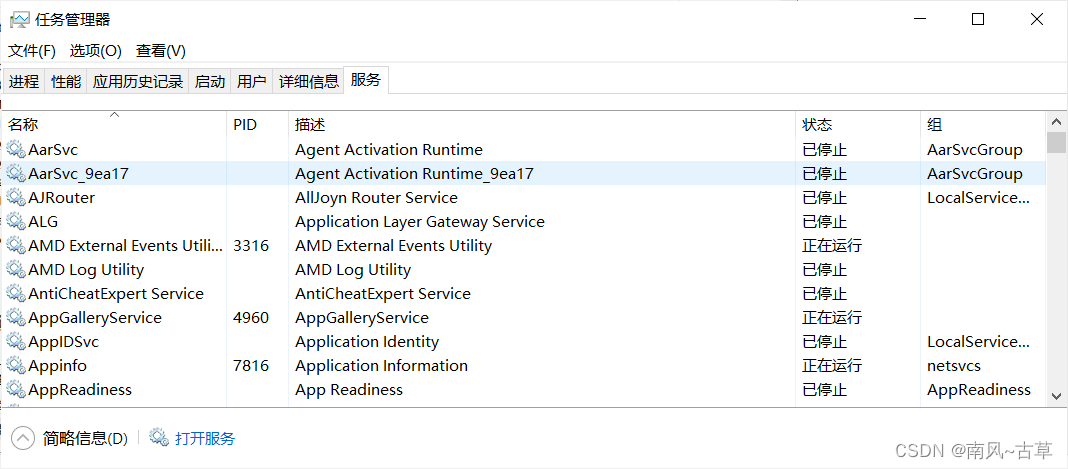Sort services by the 名称 column header
Screen dimensions: 1068x469
pyautogui.click(x=114, y=124)
